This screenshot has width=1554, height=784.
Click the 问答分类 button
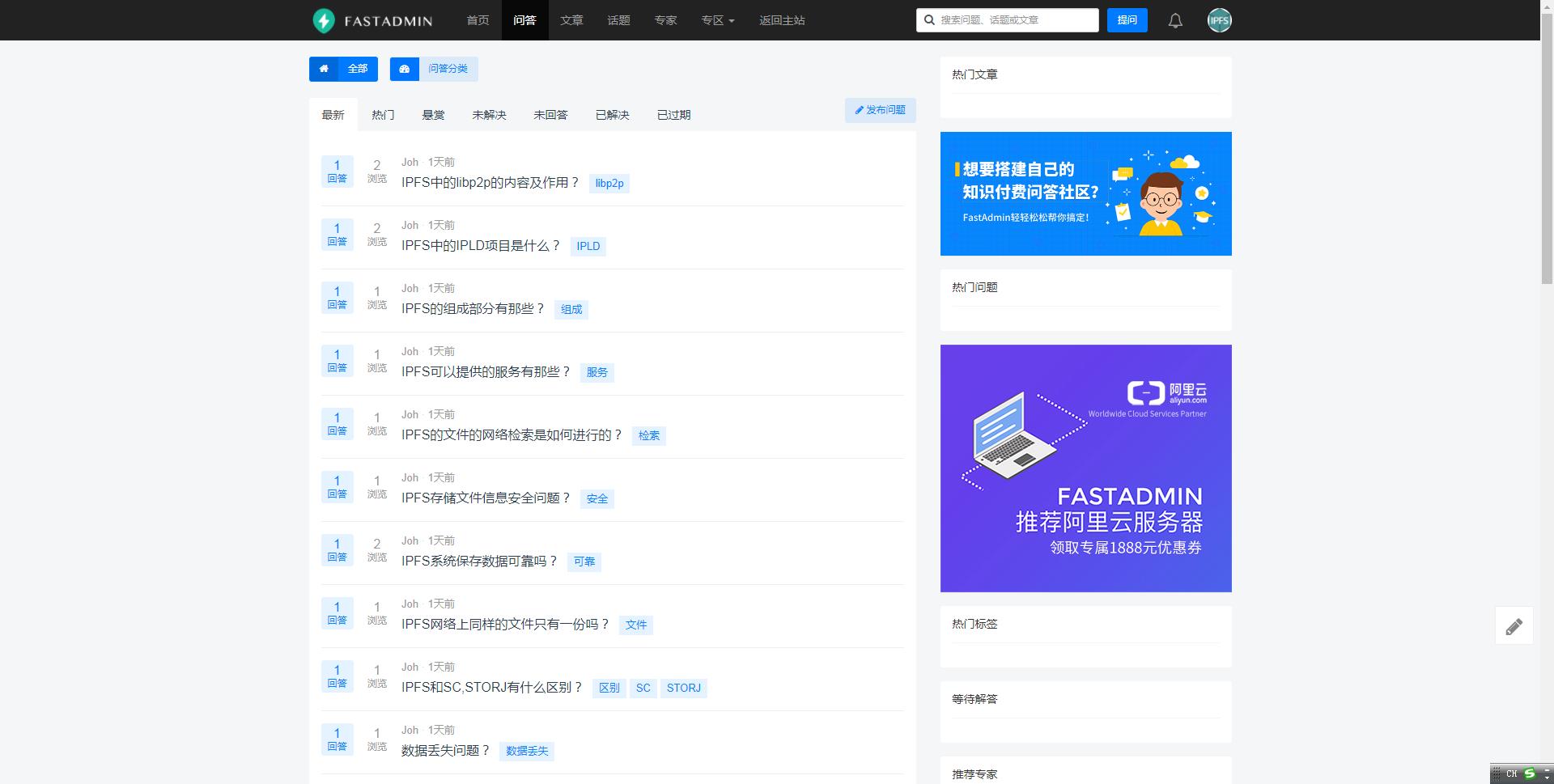pos(434,69)
